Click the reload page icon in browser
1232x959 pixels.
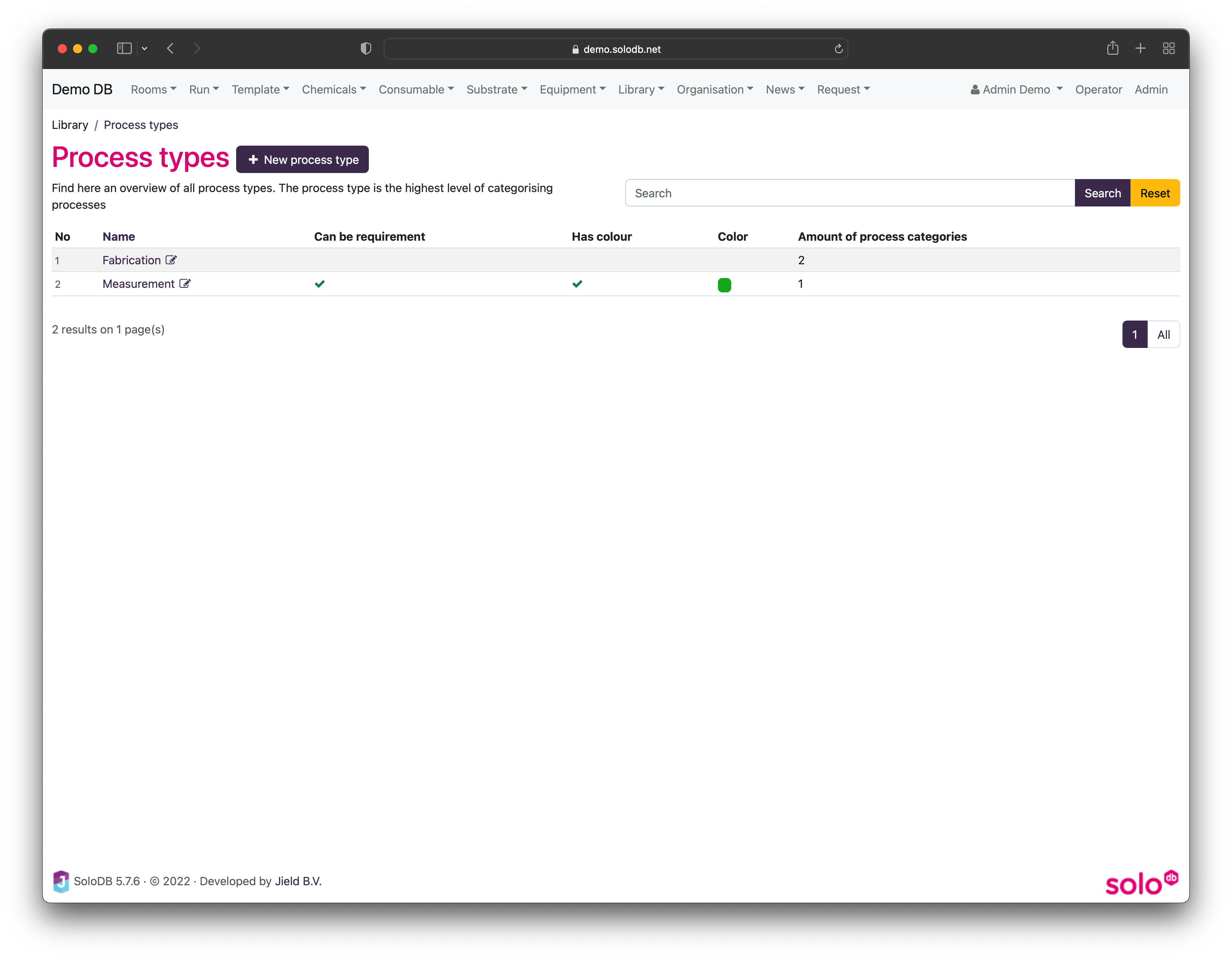839,48
